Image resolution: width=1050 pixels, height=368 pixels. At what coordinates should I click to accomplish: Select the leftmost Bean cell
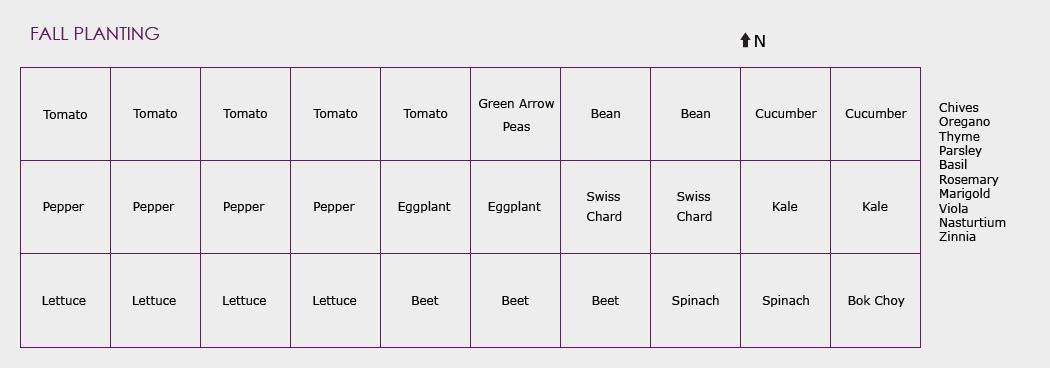click(x=605, y=114)
